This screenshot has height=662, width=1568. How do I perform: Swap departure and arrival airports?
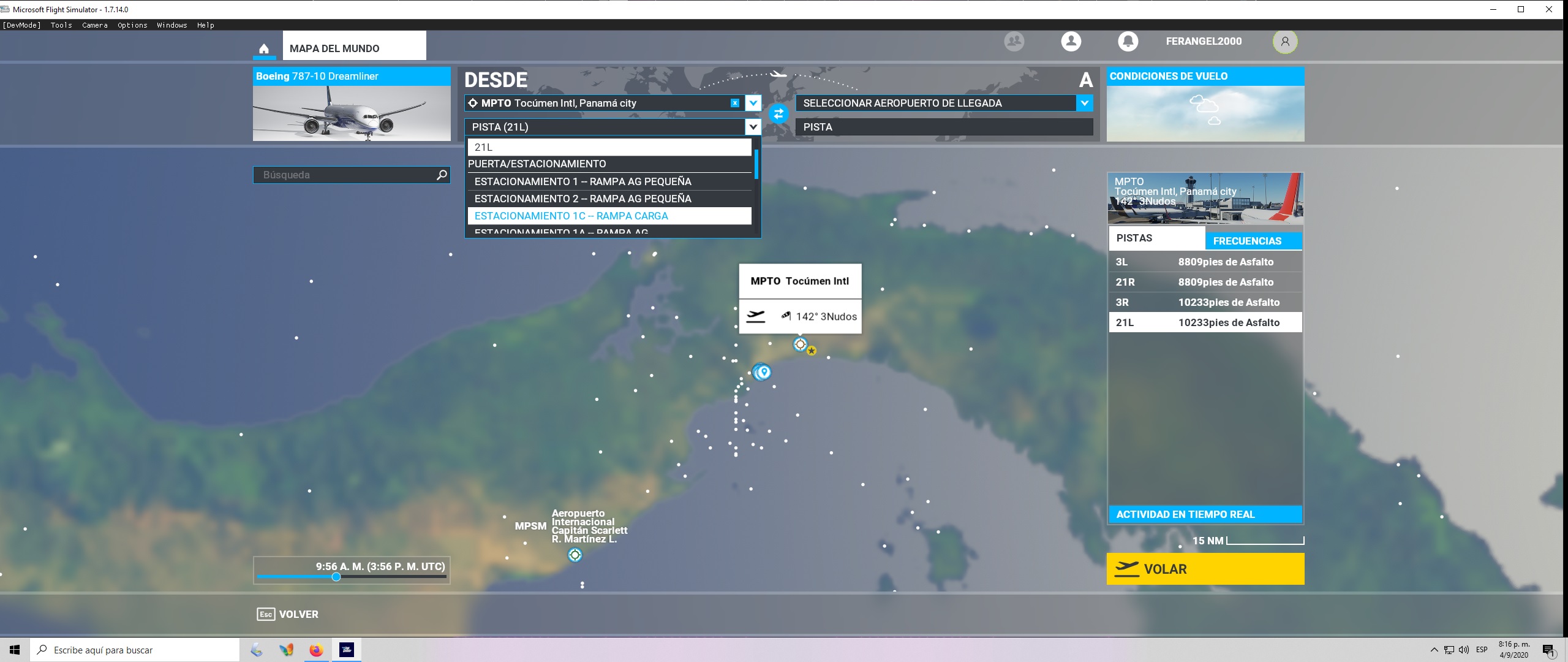778,113
